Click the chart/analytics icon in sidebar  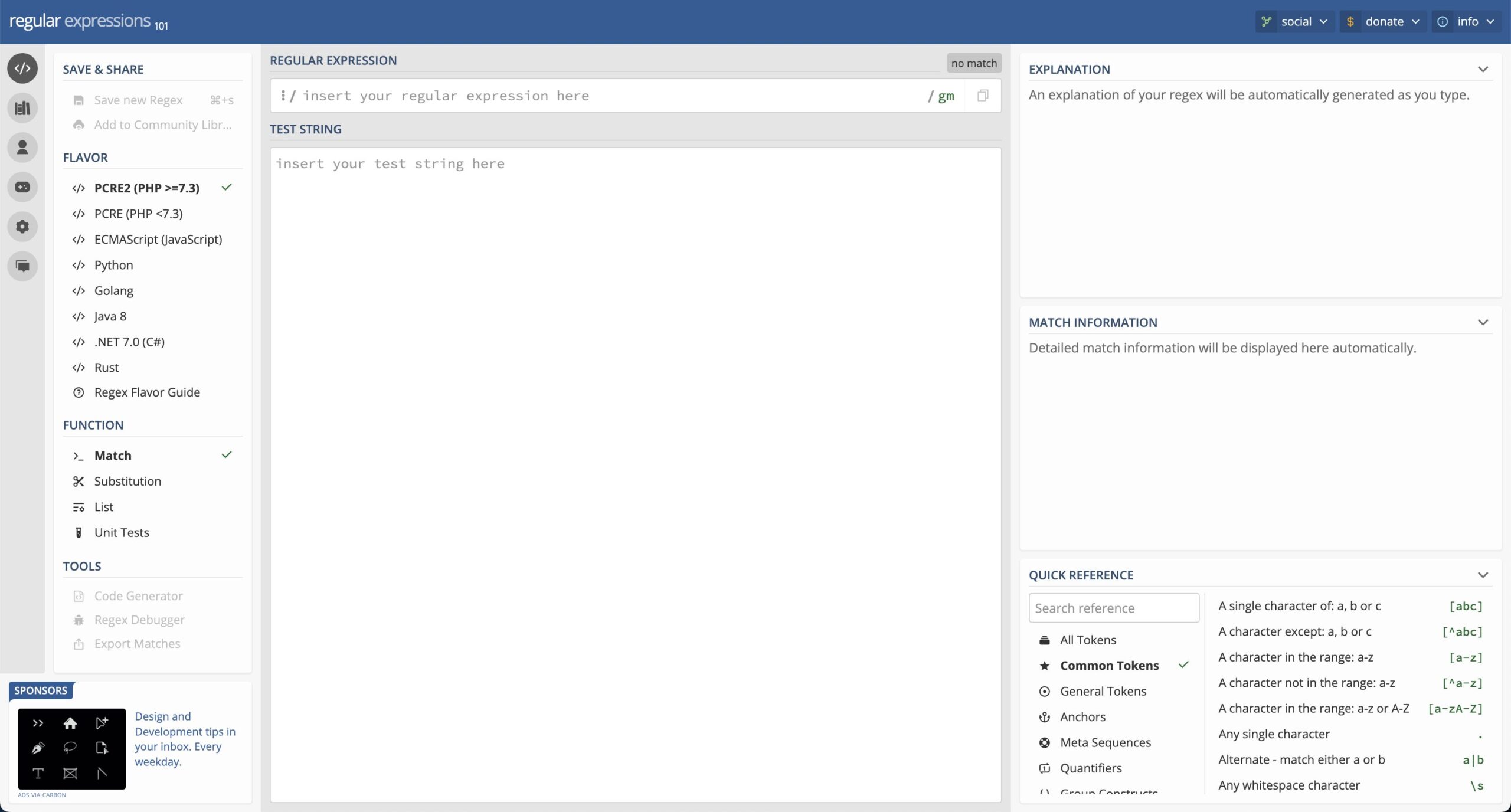coord(23,108)
